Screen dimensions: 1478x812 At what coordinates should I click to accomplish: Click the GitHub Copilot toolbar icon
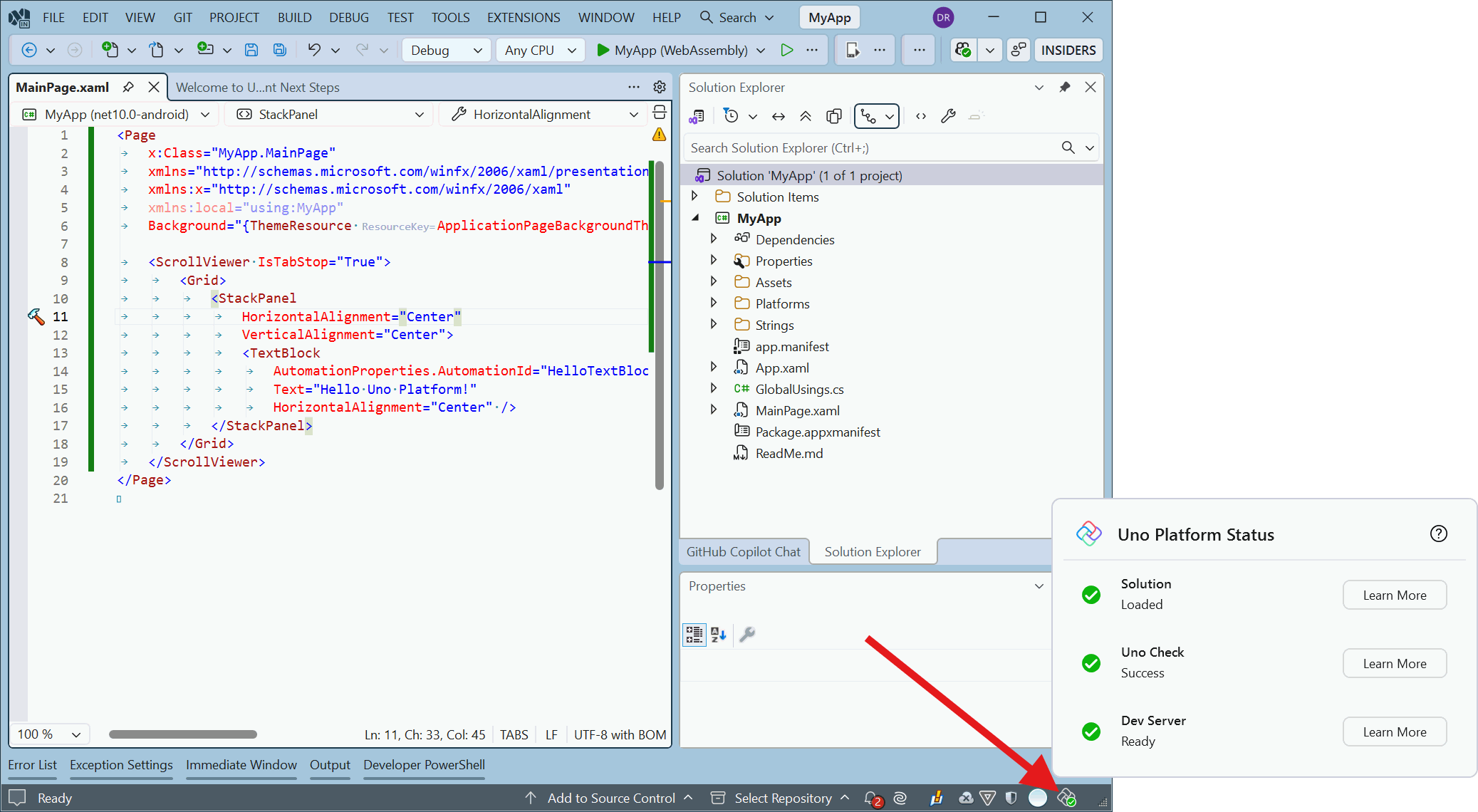[x=963, y=50]
